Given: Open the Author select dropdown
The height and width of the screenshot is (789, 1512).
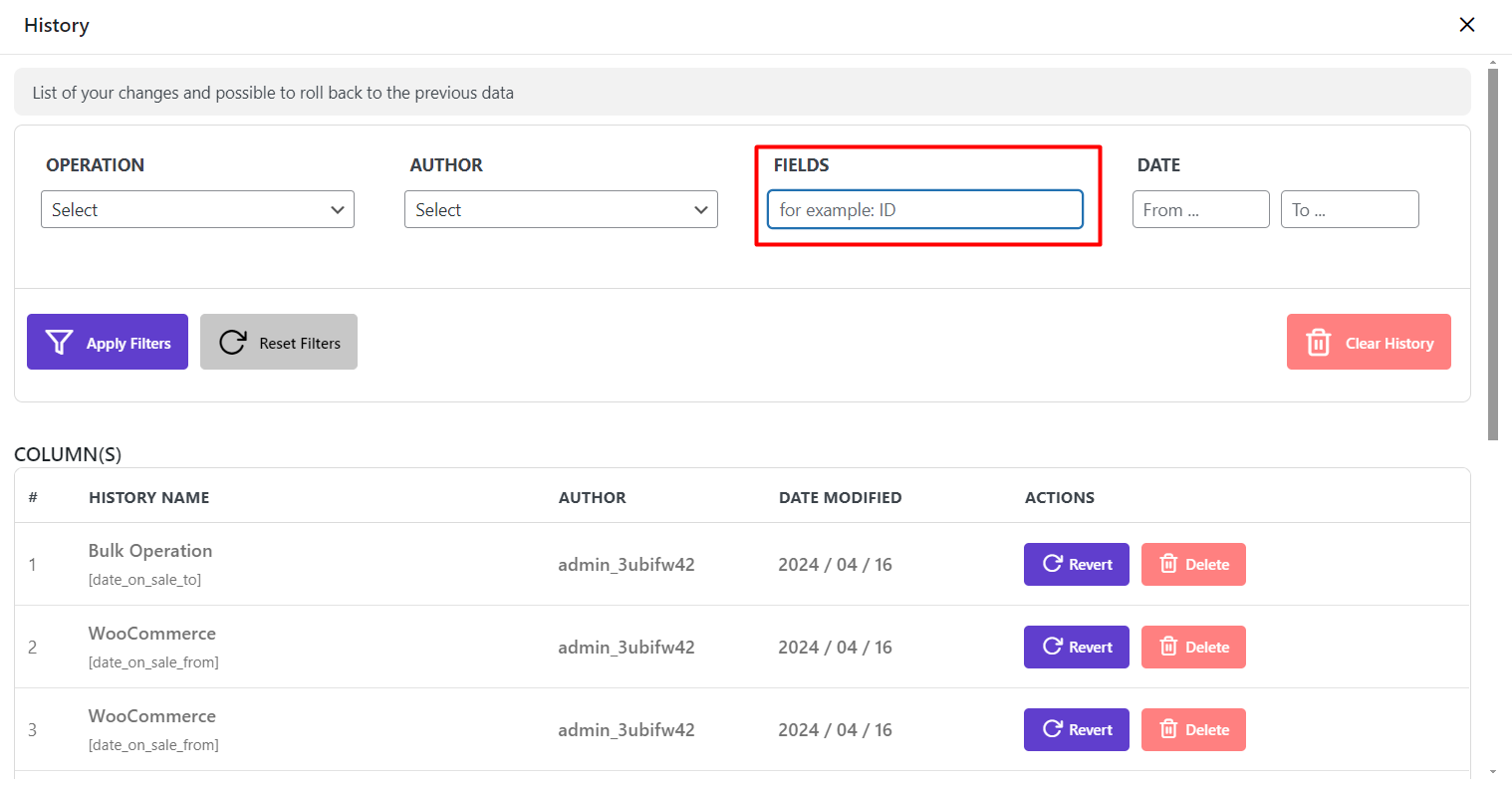Looking at the screenshot, I should (561, 209).
